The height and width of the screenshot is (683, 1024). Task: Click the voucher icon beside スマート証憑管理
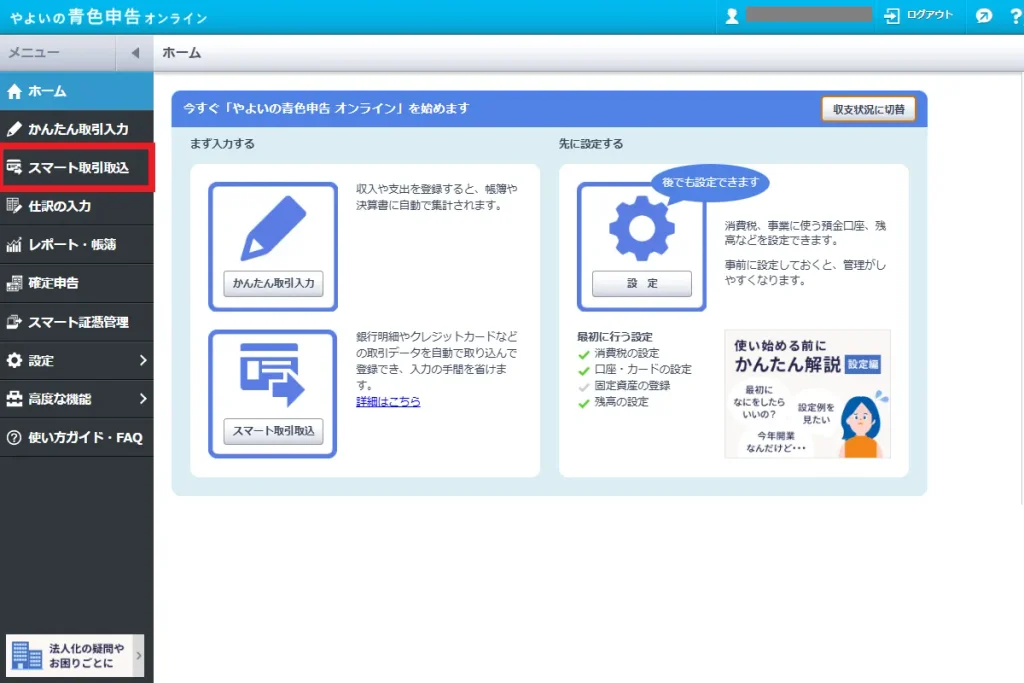click(14, 322)
